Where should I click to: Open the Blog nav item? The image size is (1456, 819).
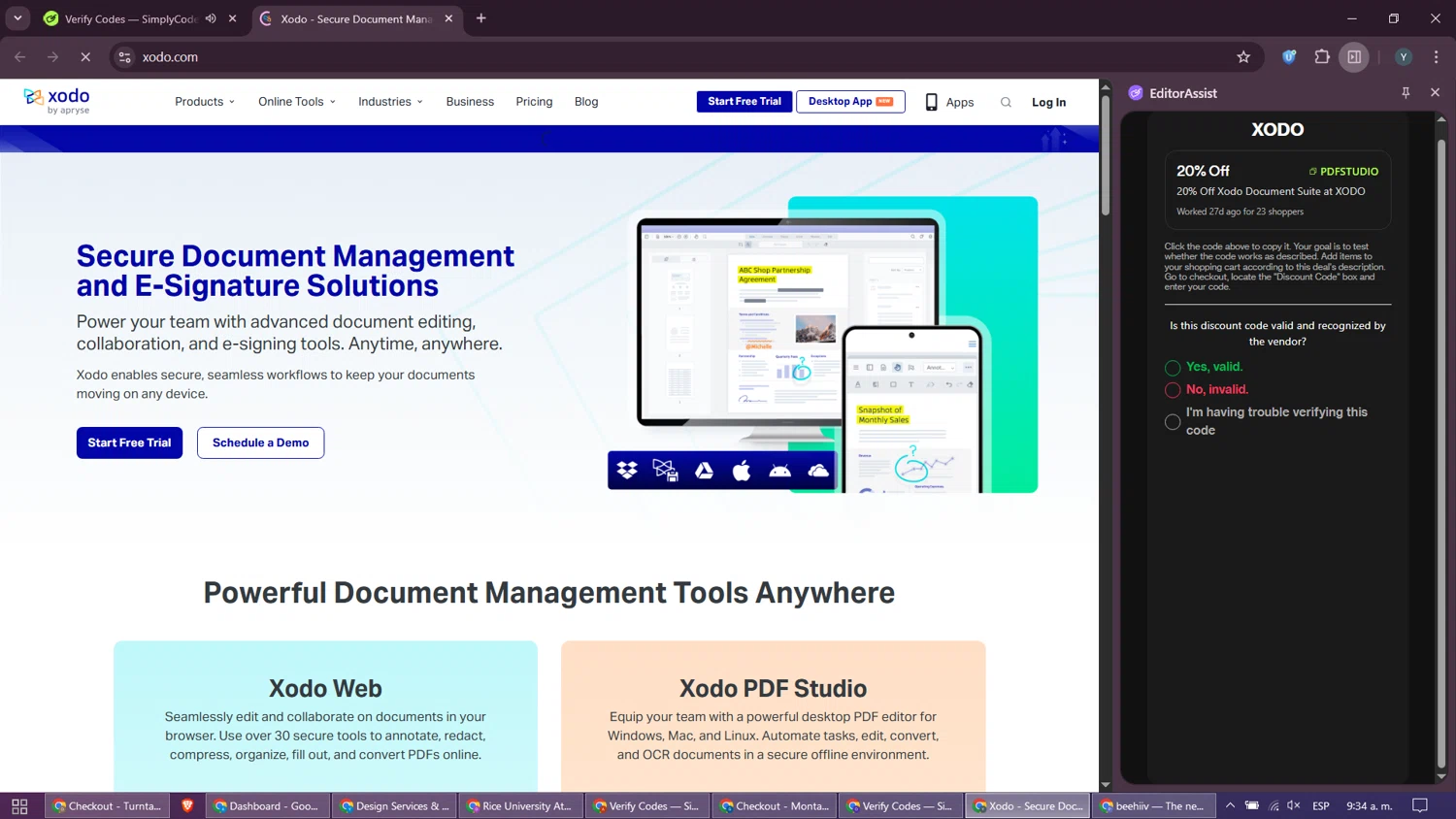pos(586,102)
